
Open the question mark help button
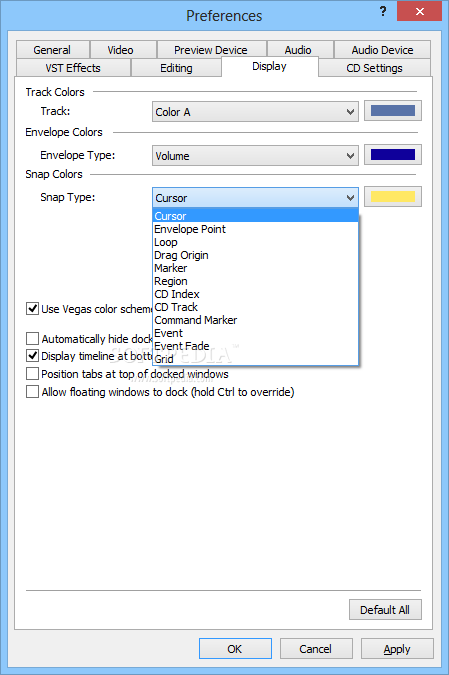[x=383, y=11]
